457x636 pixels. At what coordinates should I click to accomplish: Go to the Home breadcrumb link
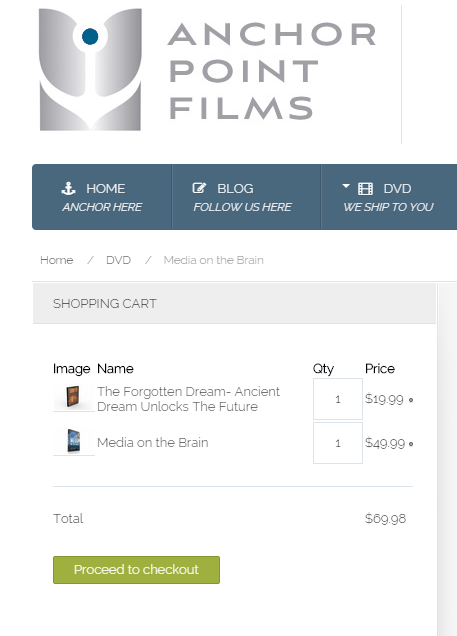point(57,260)
